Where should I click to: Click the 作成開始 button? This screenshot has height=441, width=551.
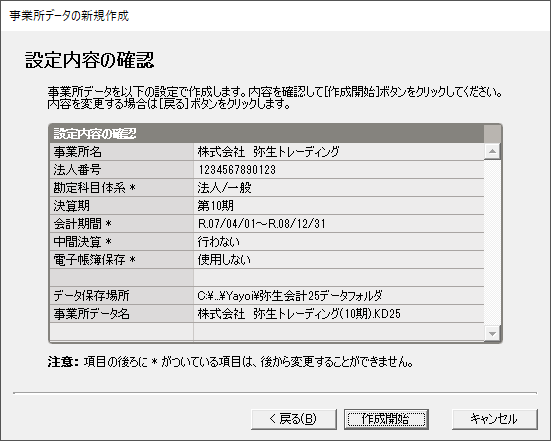[386, 419]
